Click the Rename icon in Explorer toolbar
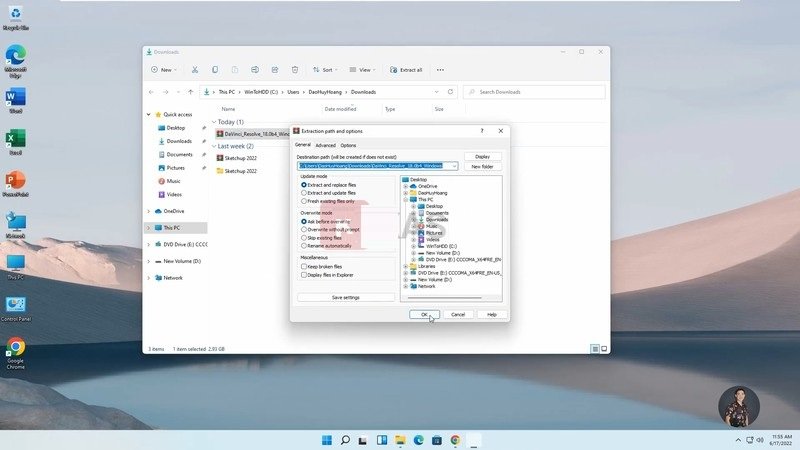The height and width of the screenshot is (450, 800). coord(255,70)
